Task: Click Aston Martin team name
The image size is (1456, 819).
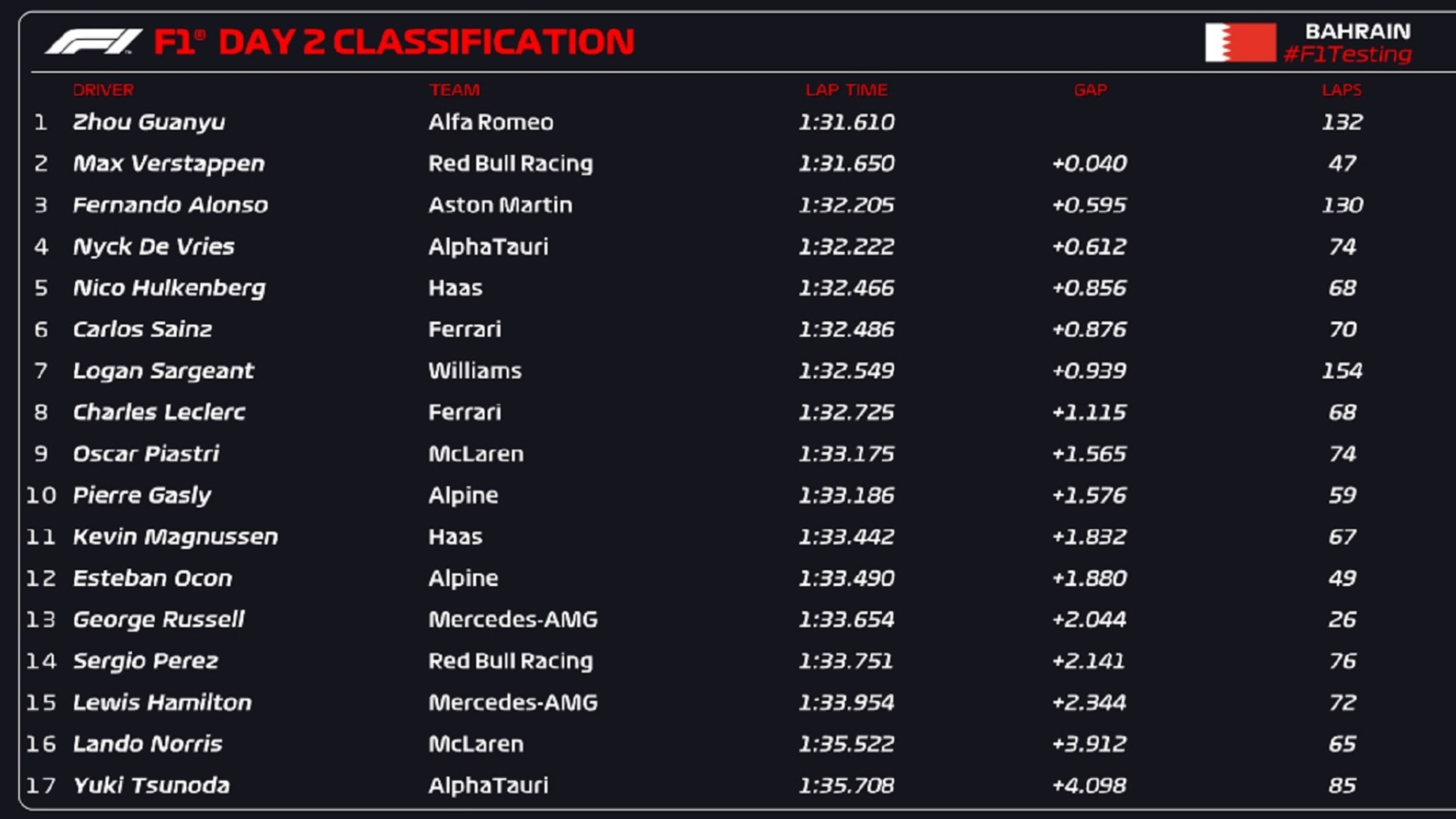Action: (500, 205)
